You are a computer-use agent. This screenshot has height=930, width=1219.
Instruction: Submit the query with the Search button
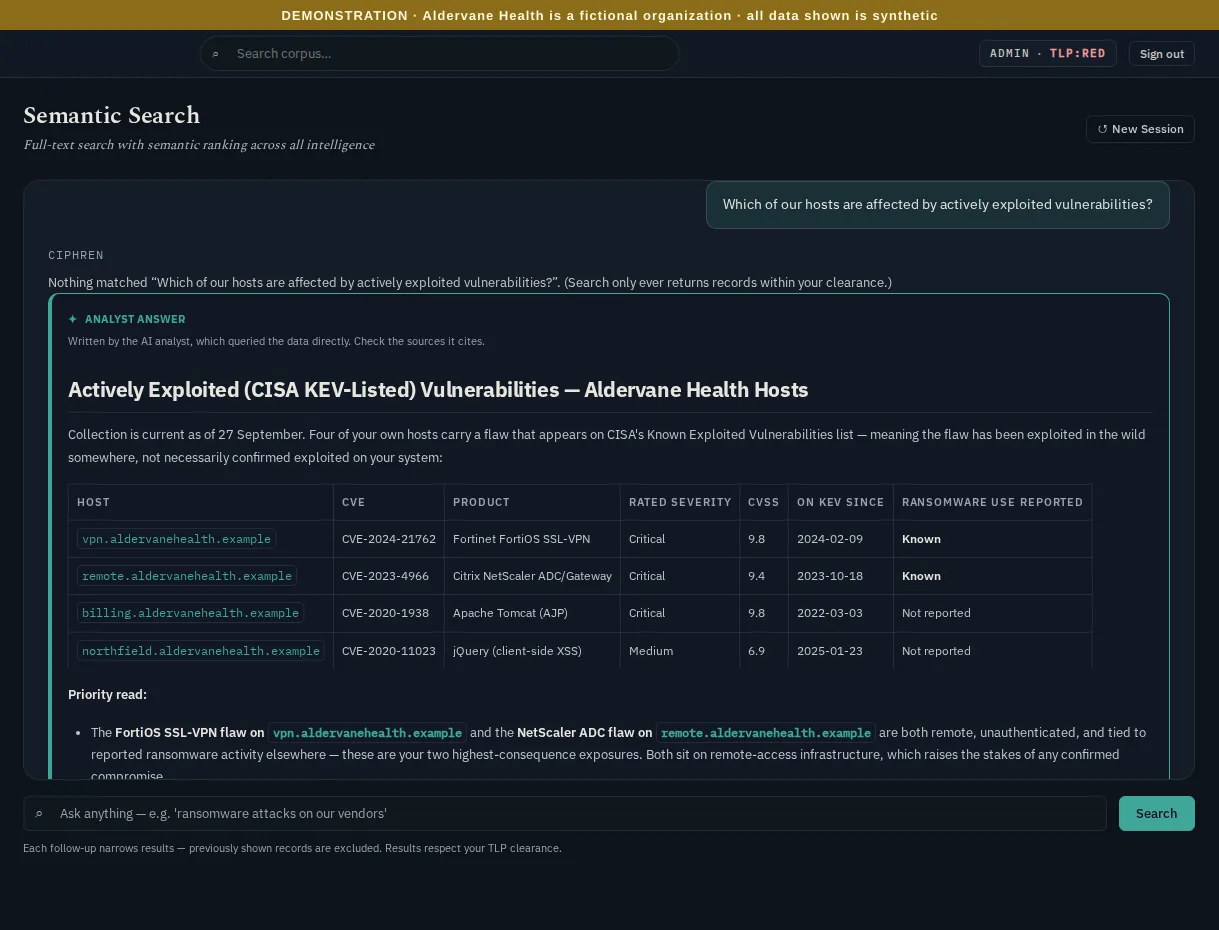[x=1156, y=813]
